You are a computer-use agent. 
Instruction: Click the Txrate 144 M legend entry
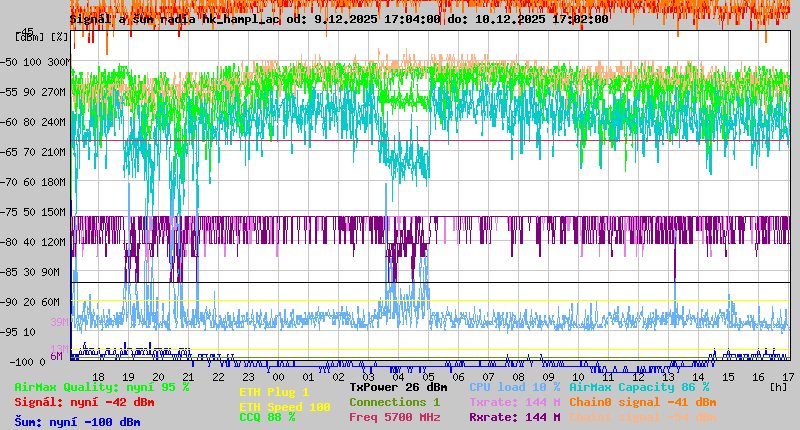tap(514, 402)
